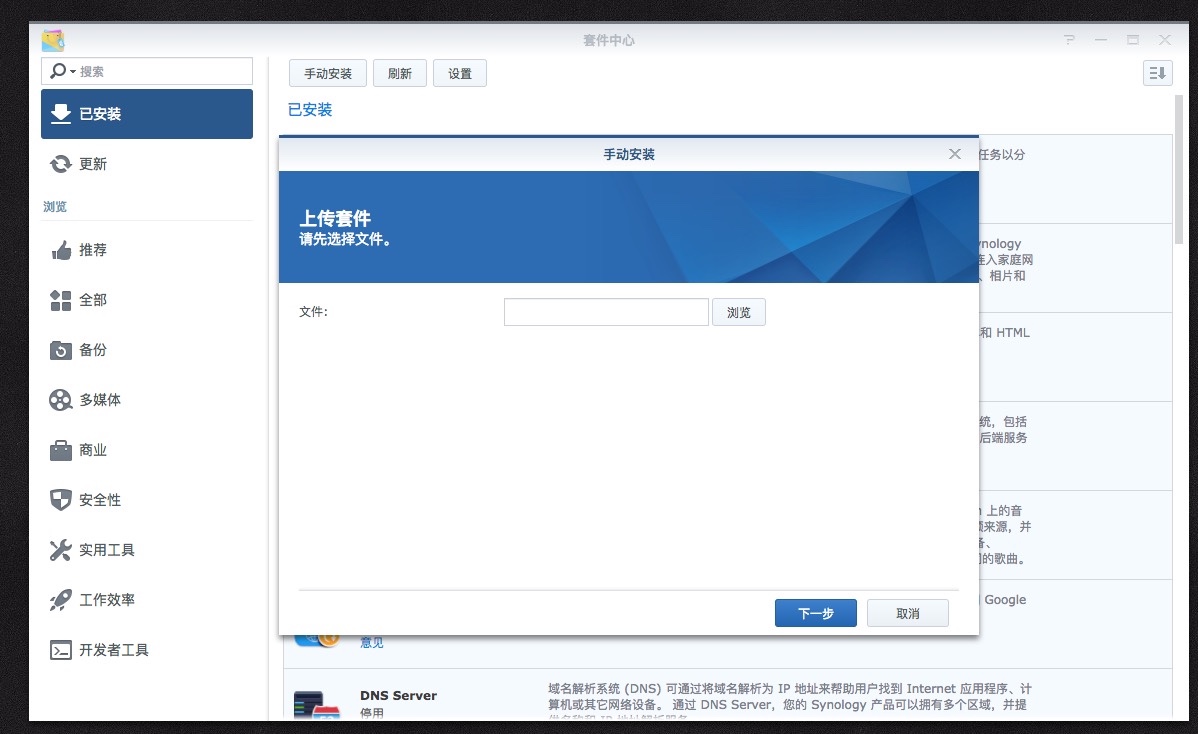Click the 手动安装 toolbar button
1198x734 pixels.
point(328,74)
